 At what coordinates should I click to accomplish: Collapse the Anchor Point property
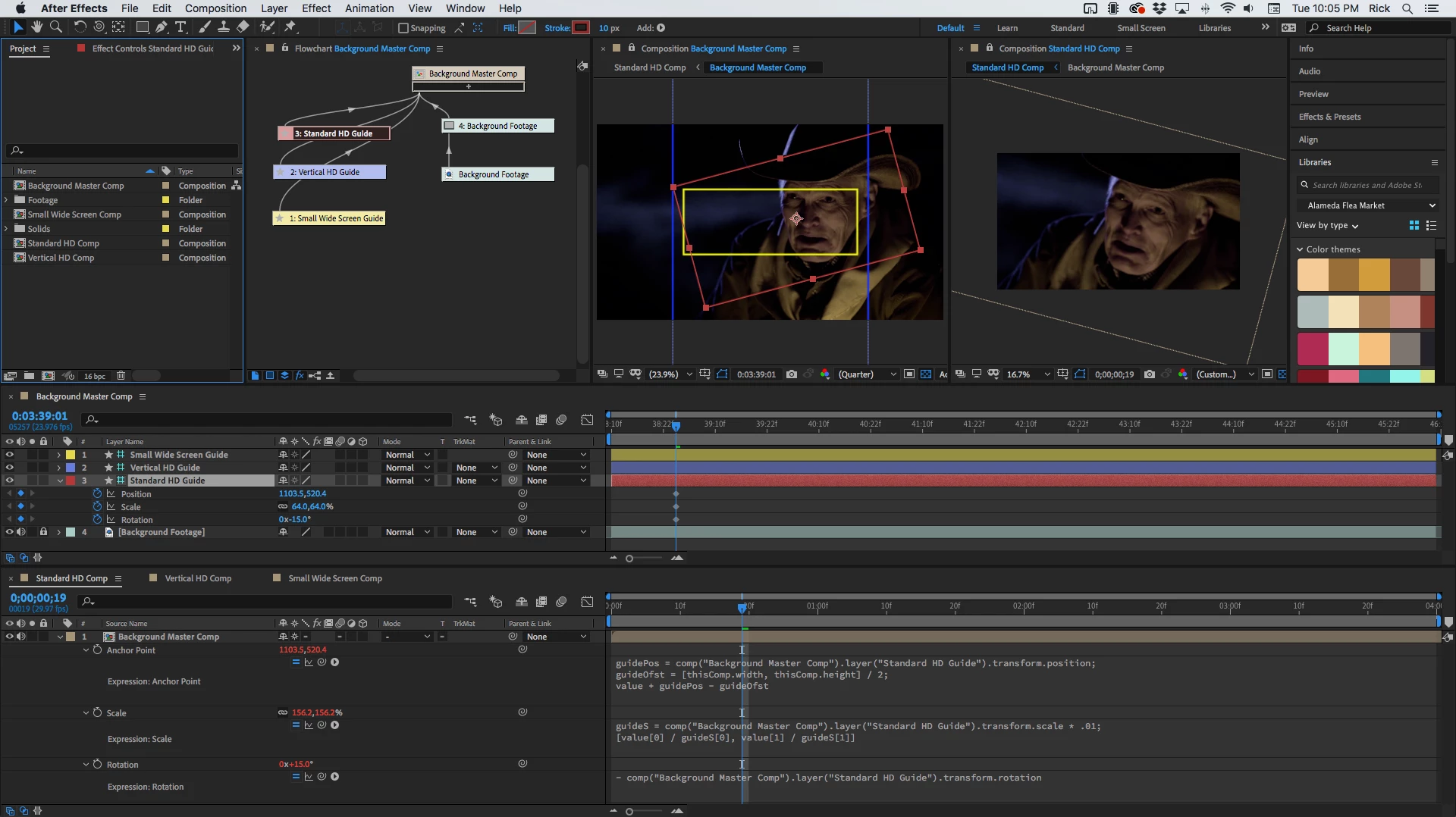(86, 650)
